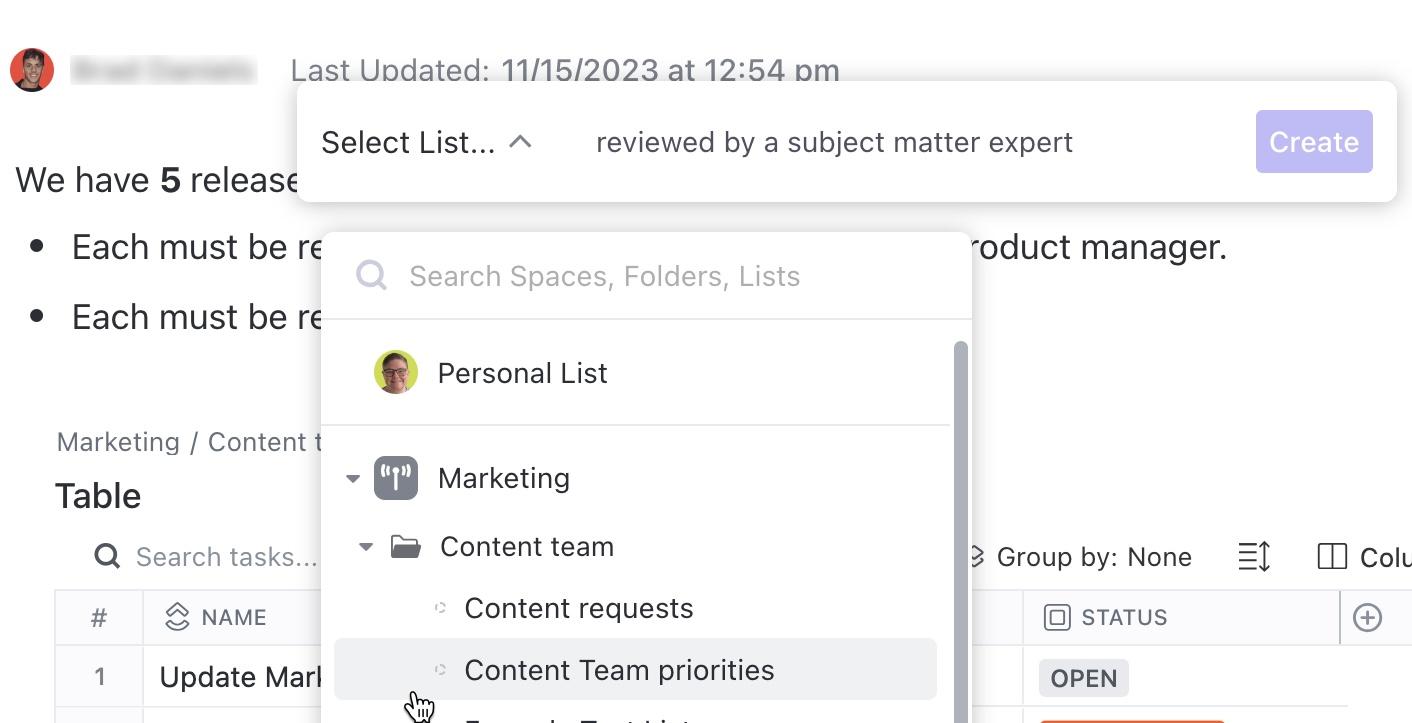The height and width of the screenshot is (723, 1412).
Task: Click the Content team folder icon
Action: click(405, 547)
